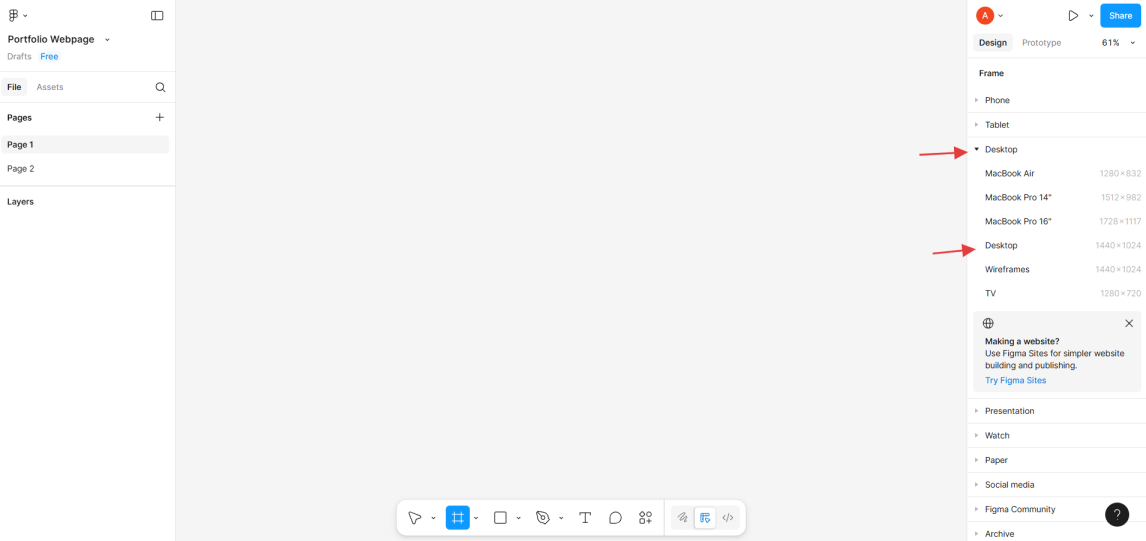Switch to Draw mode in toolbar

(682, 518)
